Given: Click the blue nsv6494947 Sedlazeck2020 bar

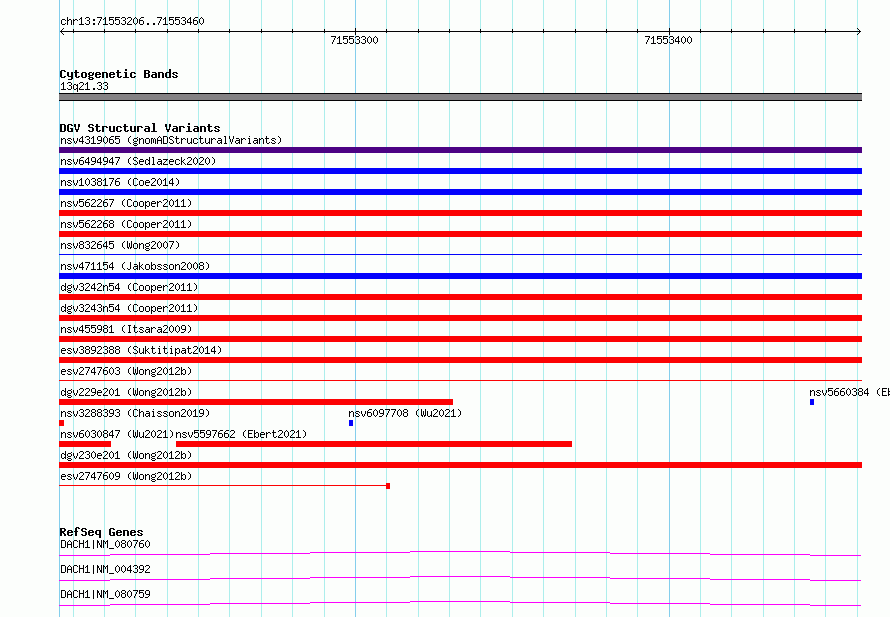Looking at the screenshot, I should click(460, 171).
